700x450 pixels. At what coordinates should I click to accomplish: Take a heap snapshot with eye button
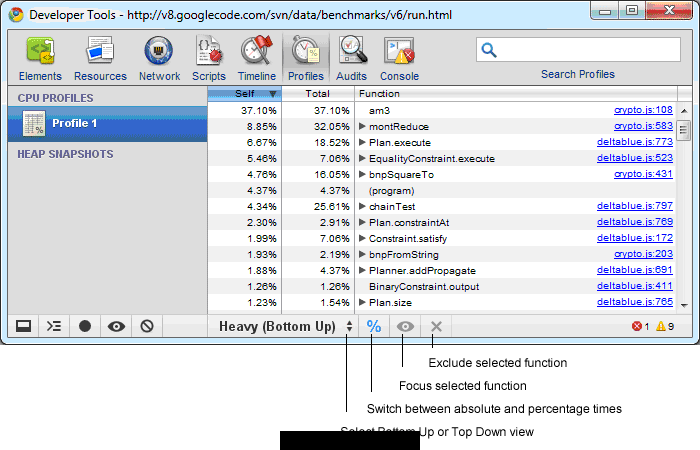[x=116, y=326]
